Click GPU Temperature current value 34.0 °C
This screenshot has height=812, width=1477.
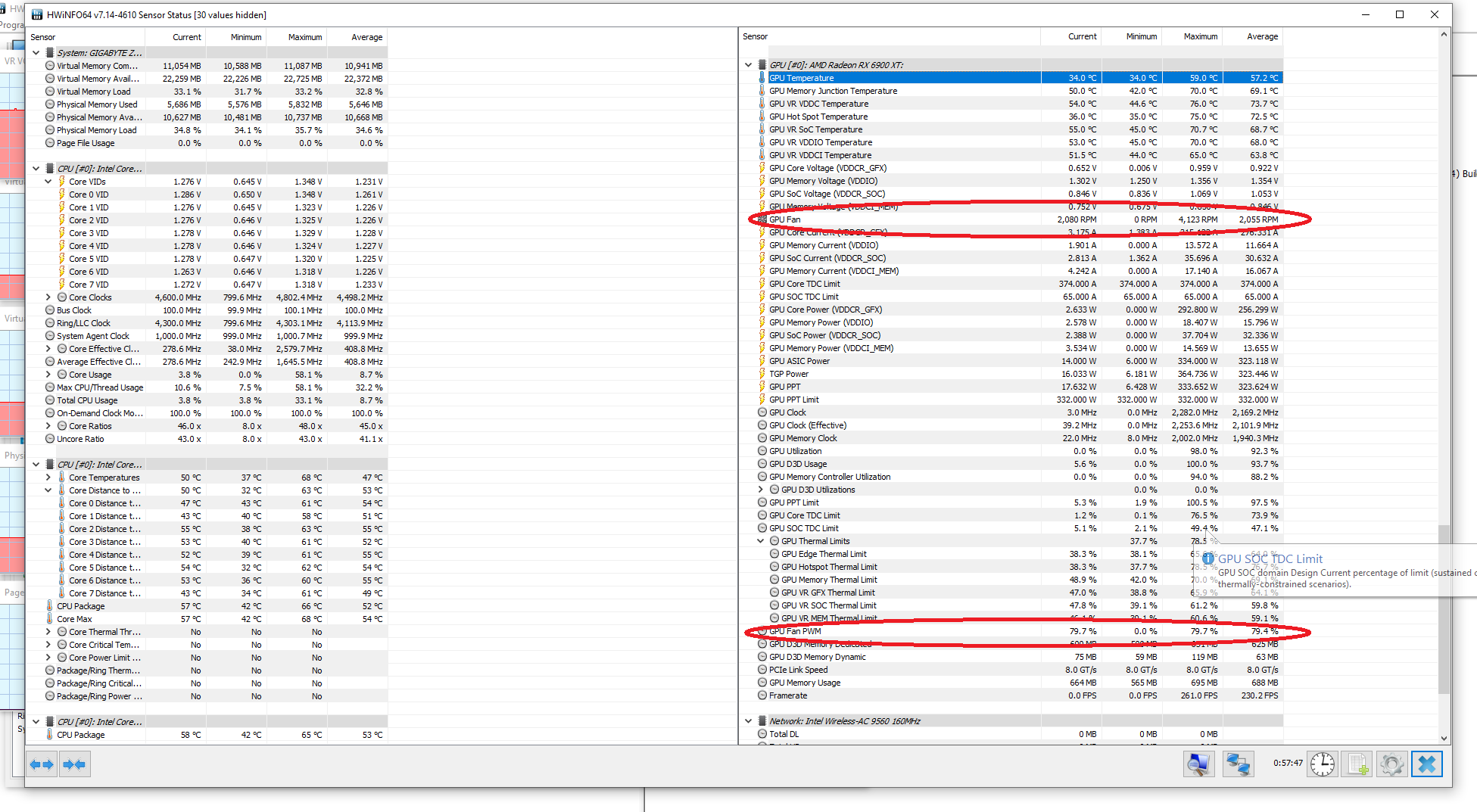1083,78
